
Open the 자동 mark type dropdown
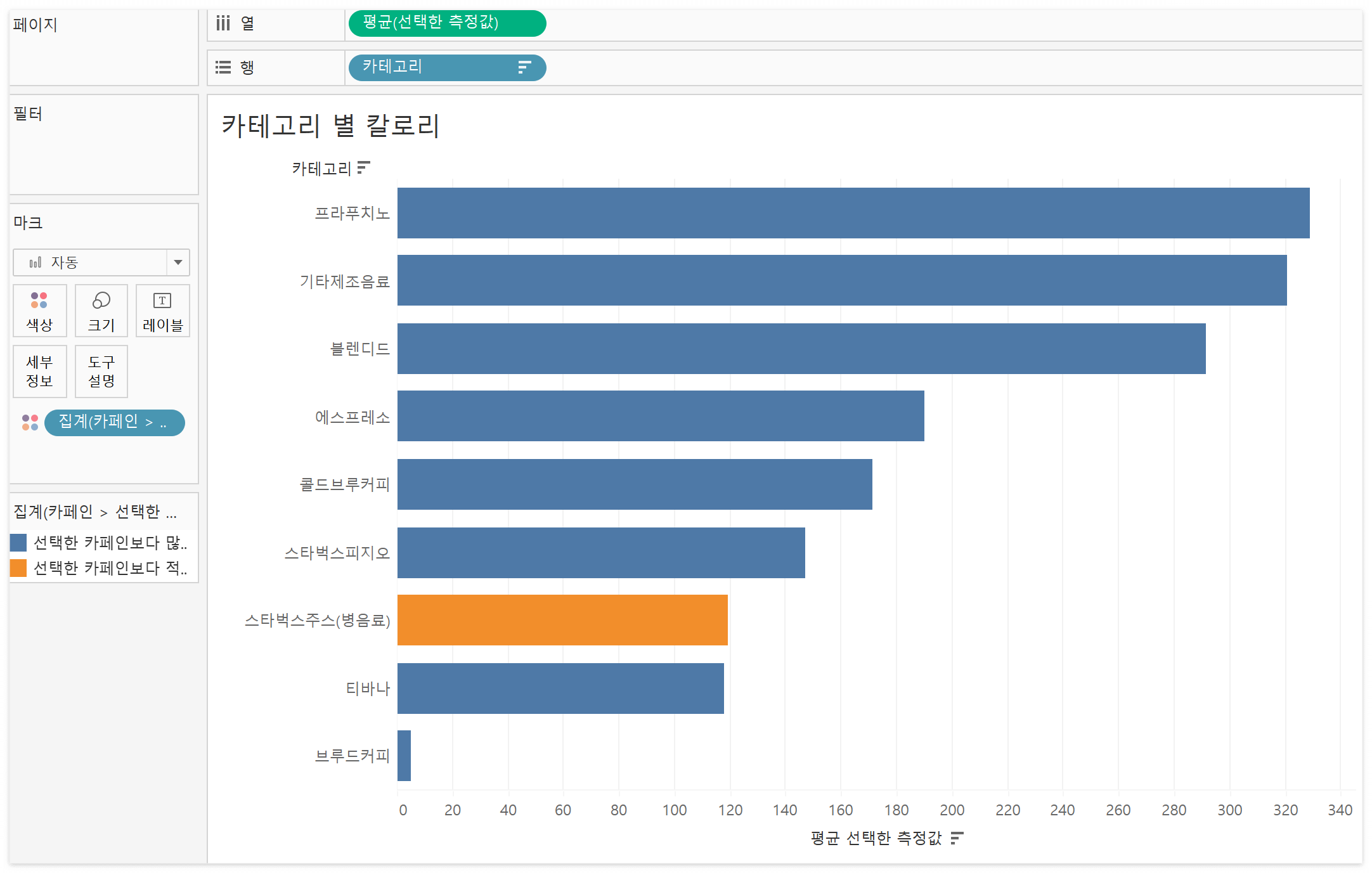click(x=178, y=262)
